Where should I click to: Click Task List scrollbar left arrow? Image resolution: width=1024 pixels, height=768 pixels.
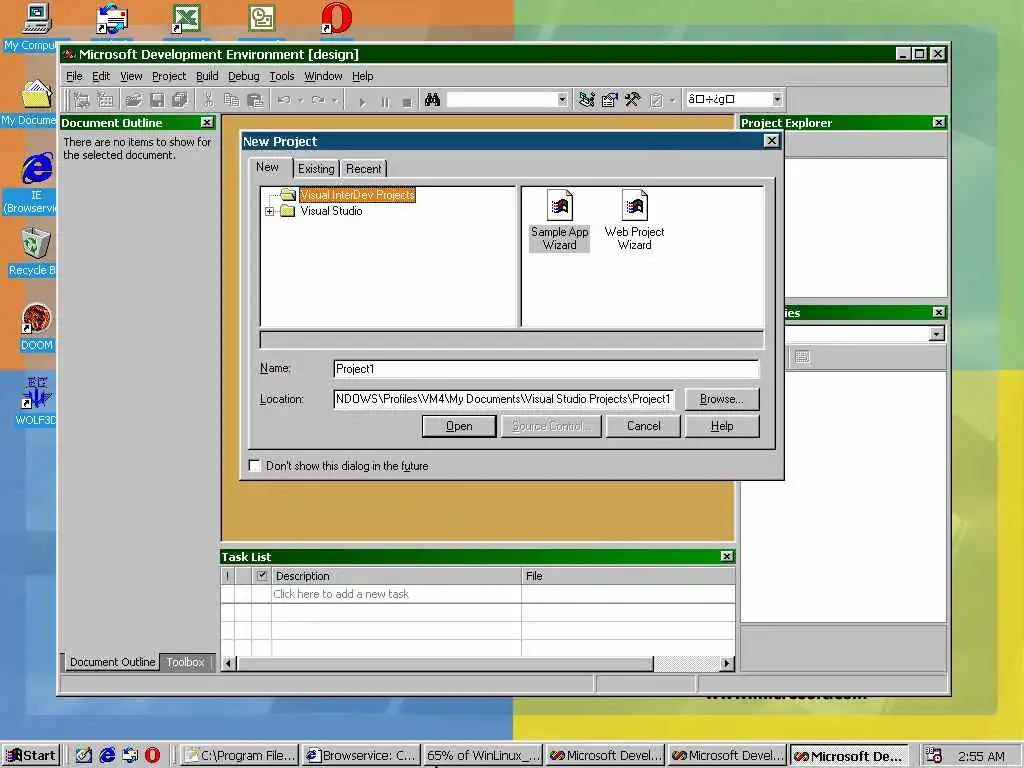click(228, 663)
